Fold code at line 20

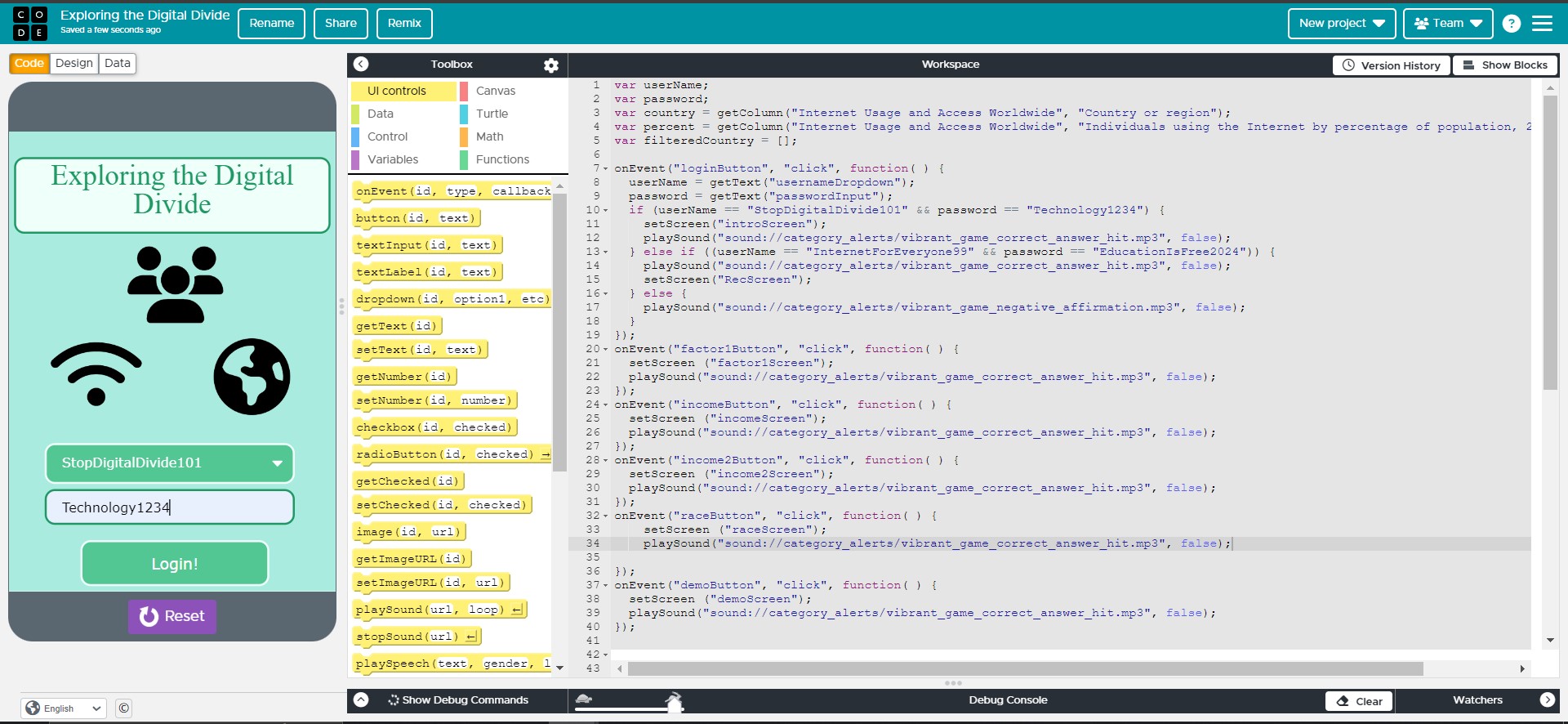click(606, 349)
